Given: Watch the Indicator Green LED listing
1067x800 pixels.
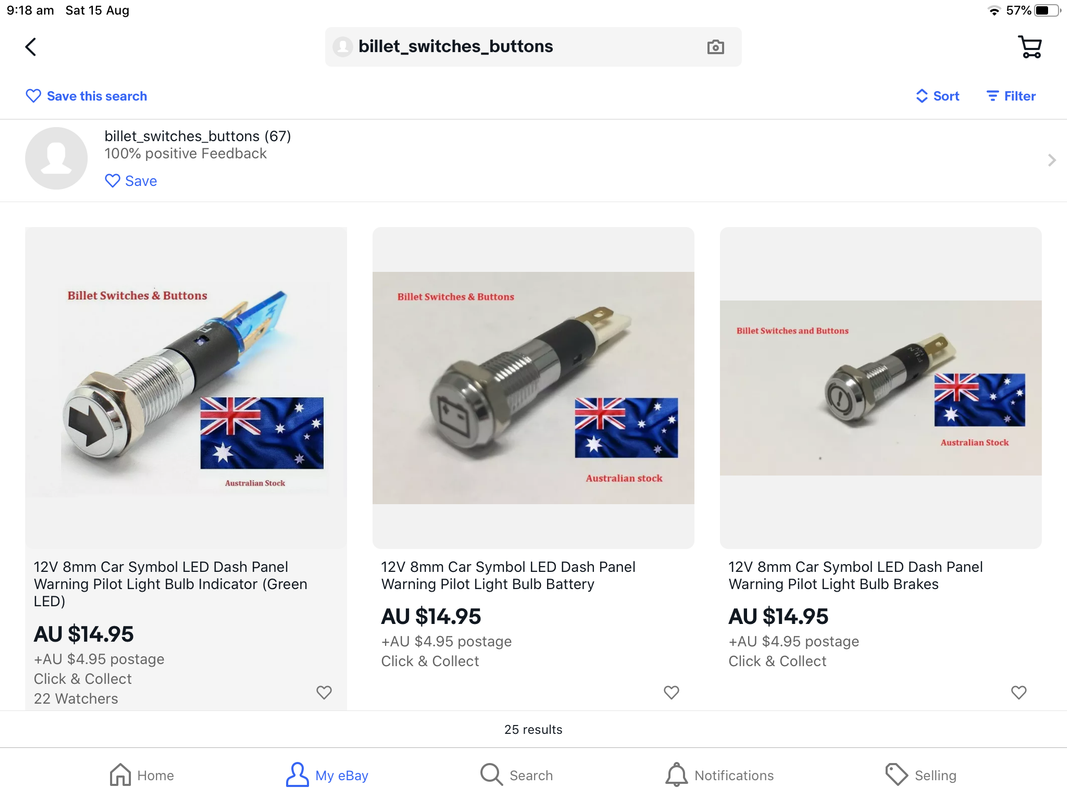Looking at the screenshot, I should point(324,692).
